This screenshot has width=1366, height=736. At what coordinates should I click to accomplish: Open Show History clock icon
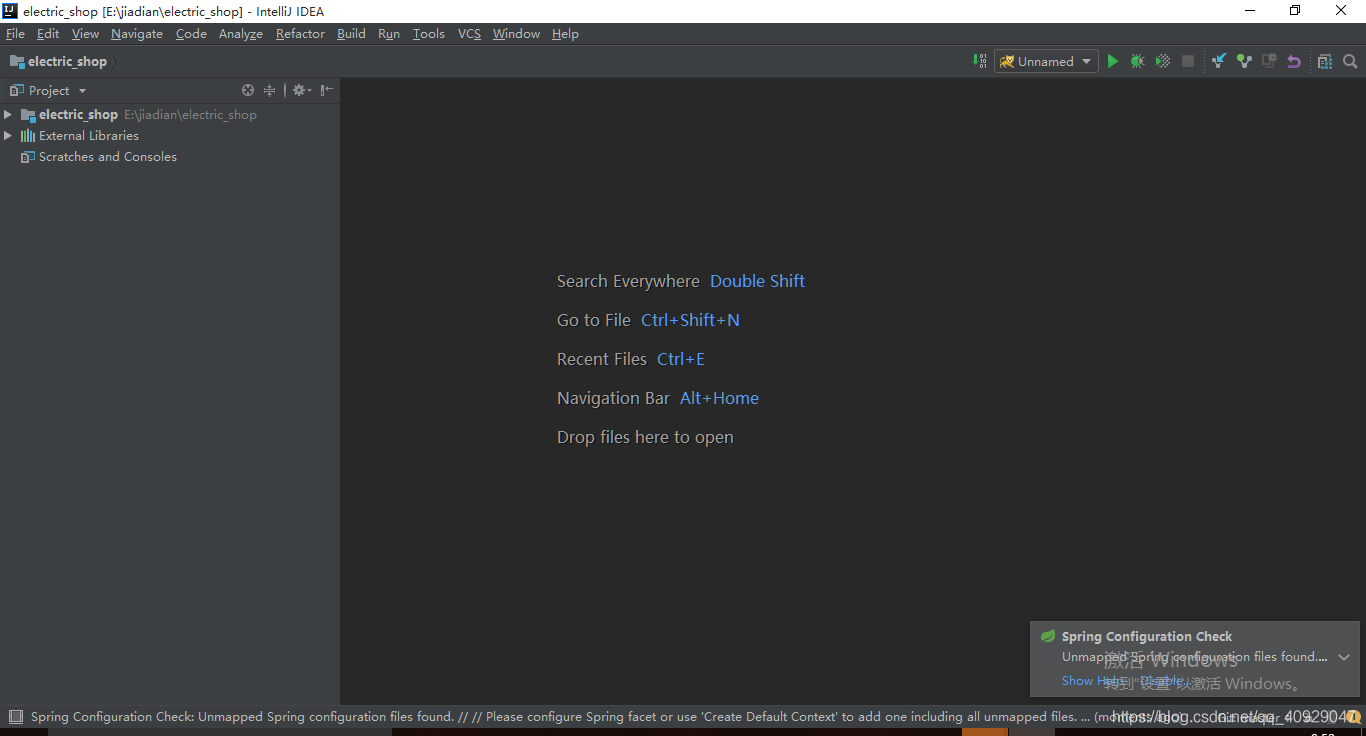(x=1269, y=61)
